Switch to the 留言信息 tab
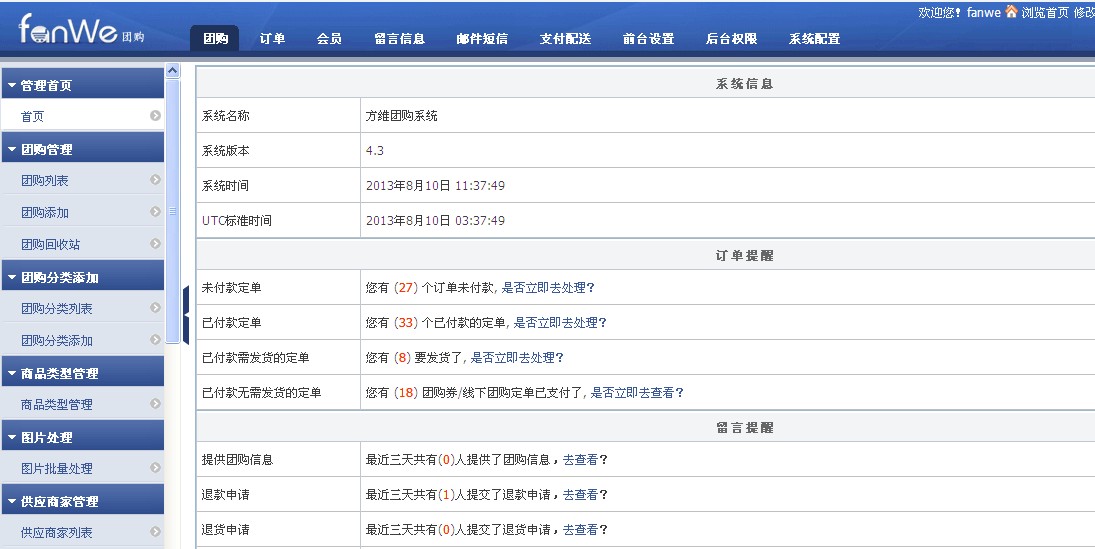The width and height of the screenshot is (1095, 549). pos(399,38)
